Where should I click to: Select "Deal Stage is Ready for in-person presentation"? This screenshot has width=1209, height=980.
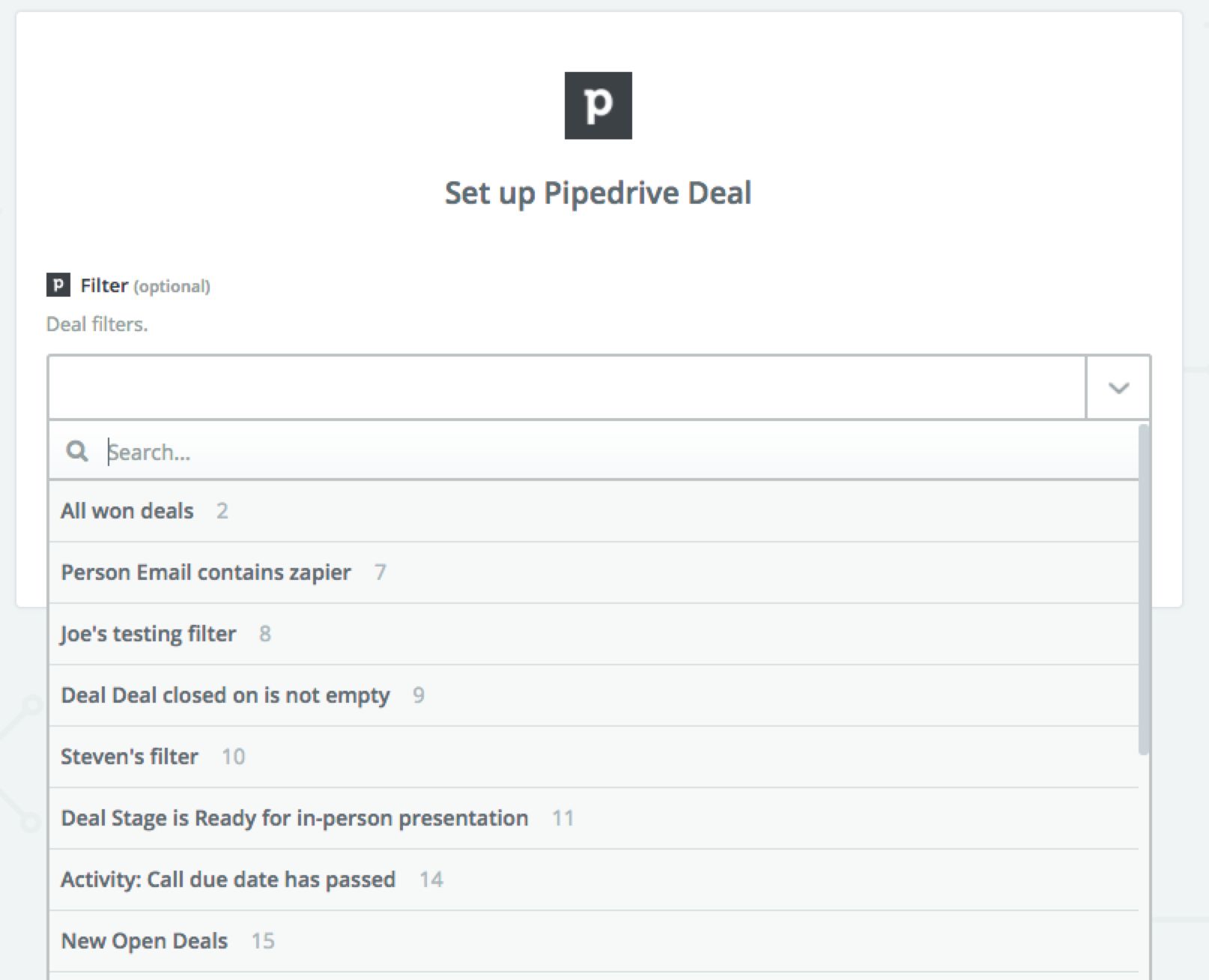[294, 818]
